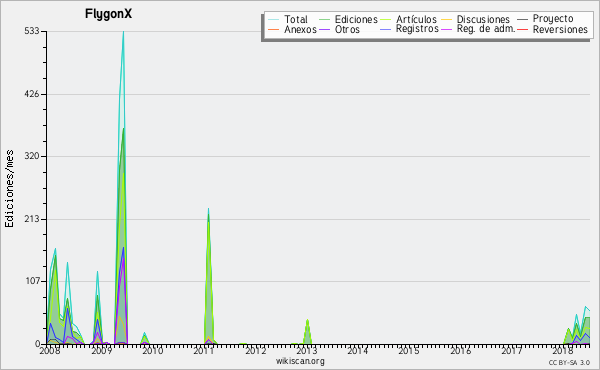The width and height of the screenshot is (600, 370).
Task: Click the Reg. de adm. legend label
Action: pyautogui.click(x=486, y=29)
